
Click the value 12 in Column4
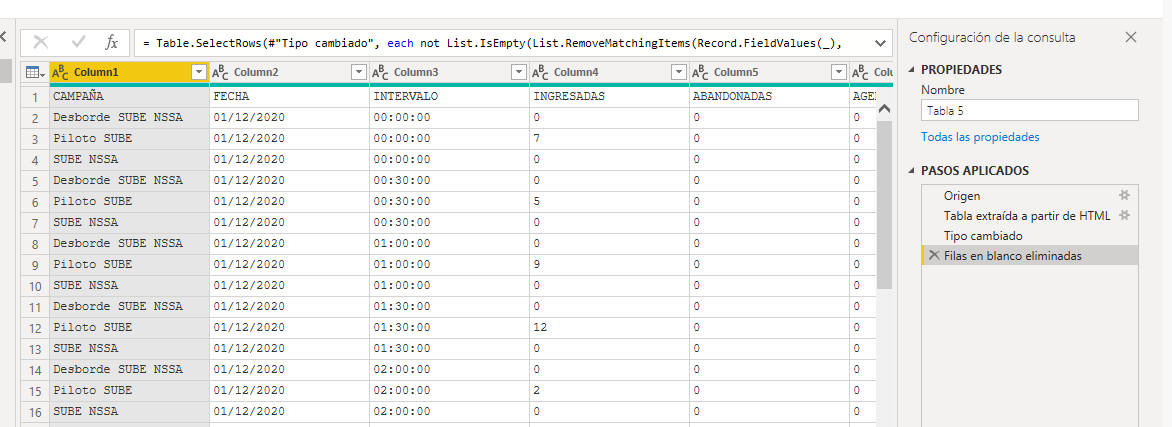(x=609, y=327)
